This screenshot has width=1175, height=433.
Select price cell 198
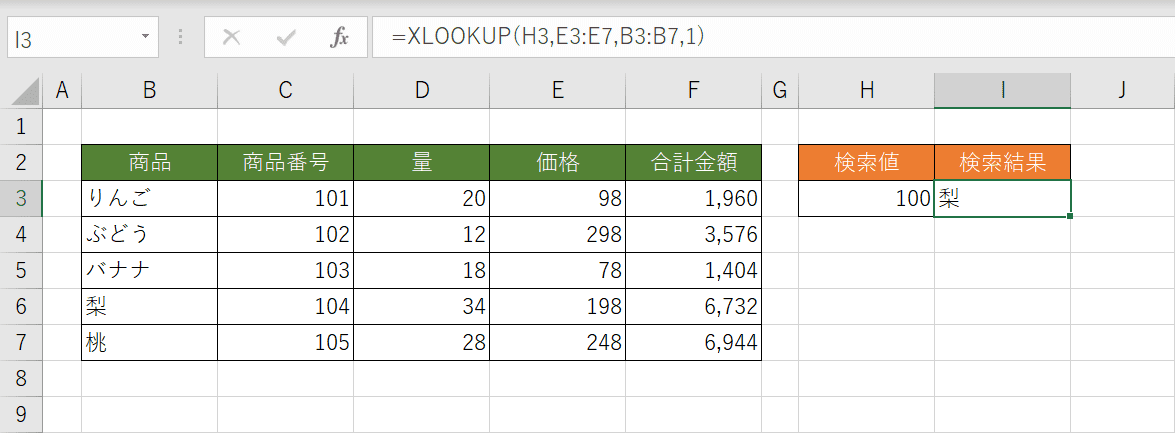tap(558, 306)
